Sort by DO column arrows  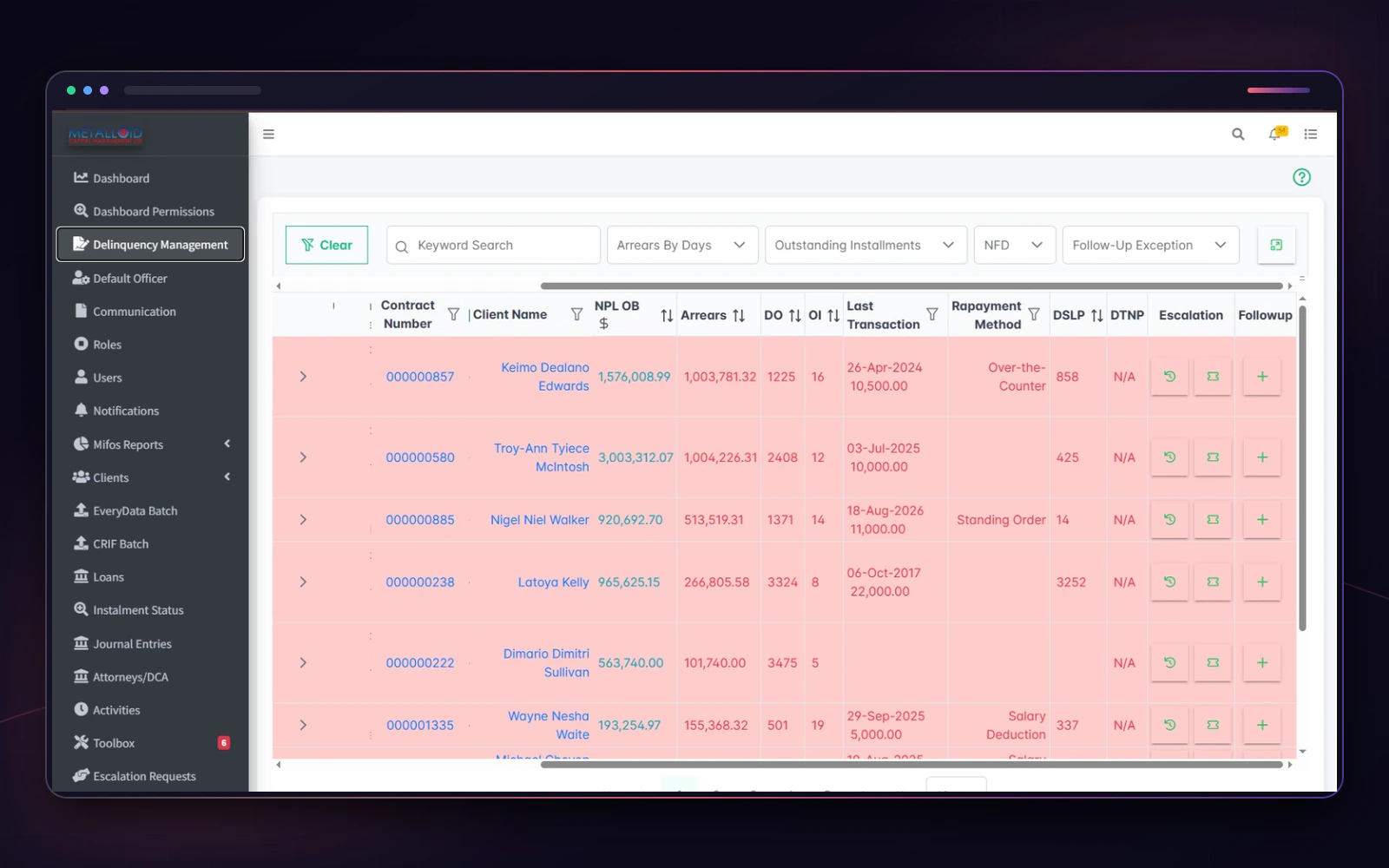[x=794, y=315]
